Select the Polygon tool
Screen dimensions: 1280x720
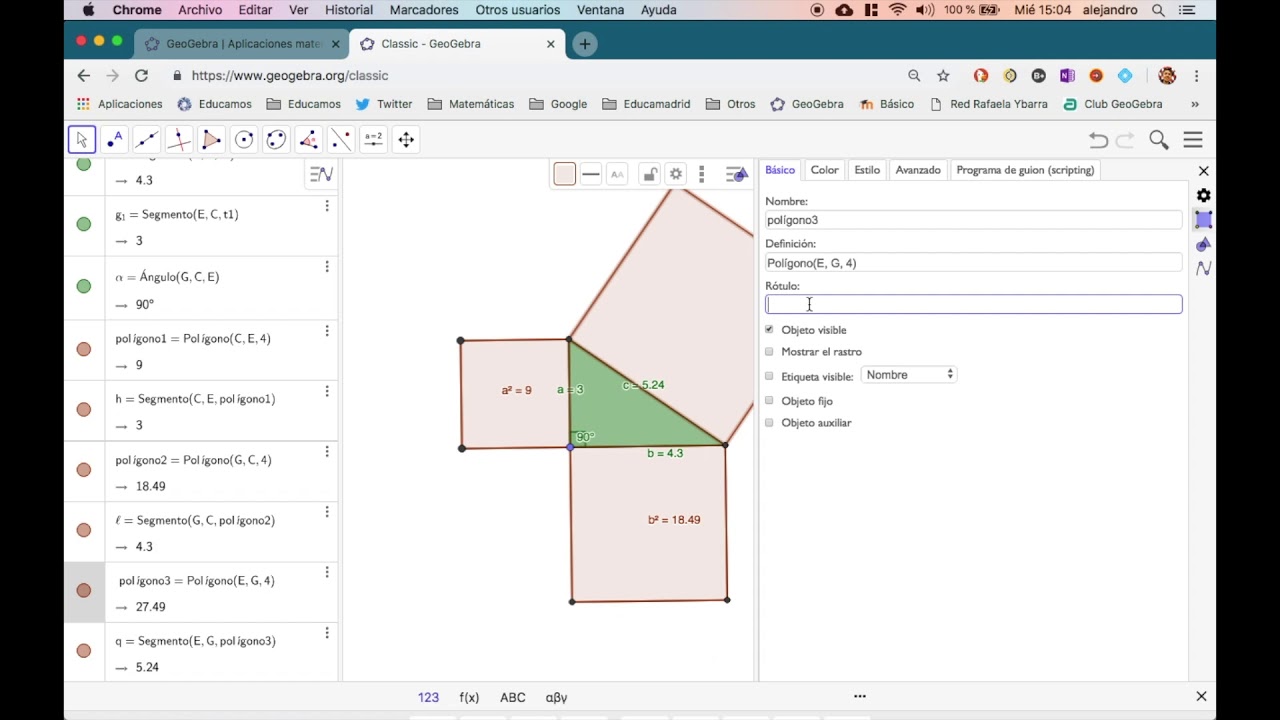click(x=211, y=140)
